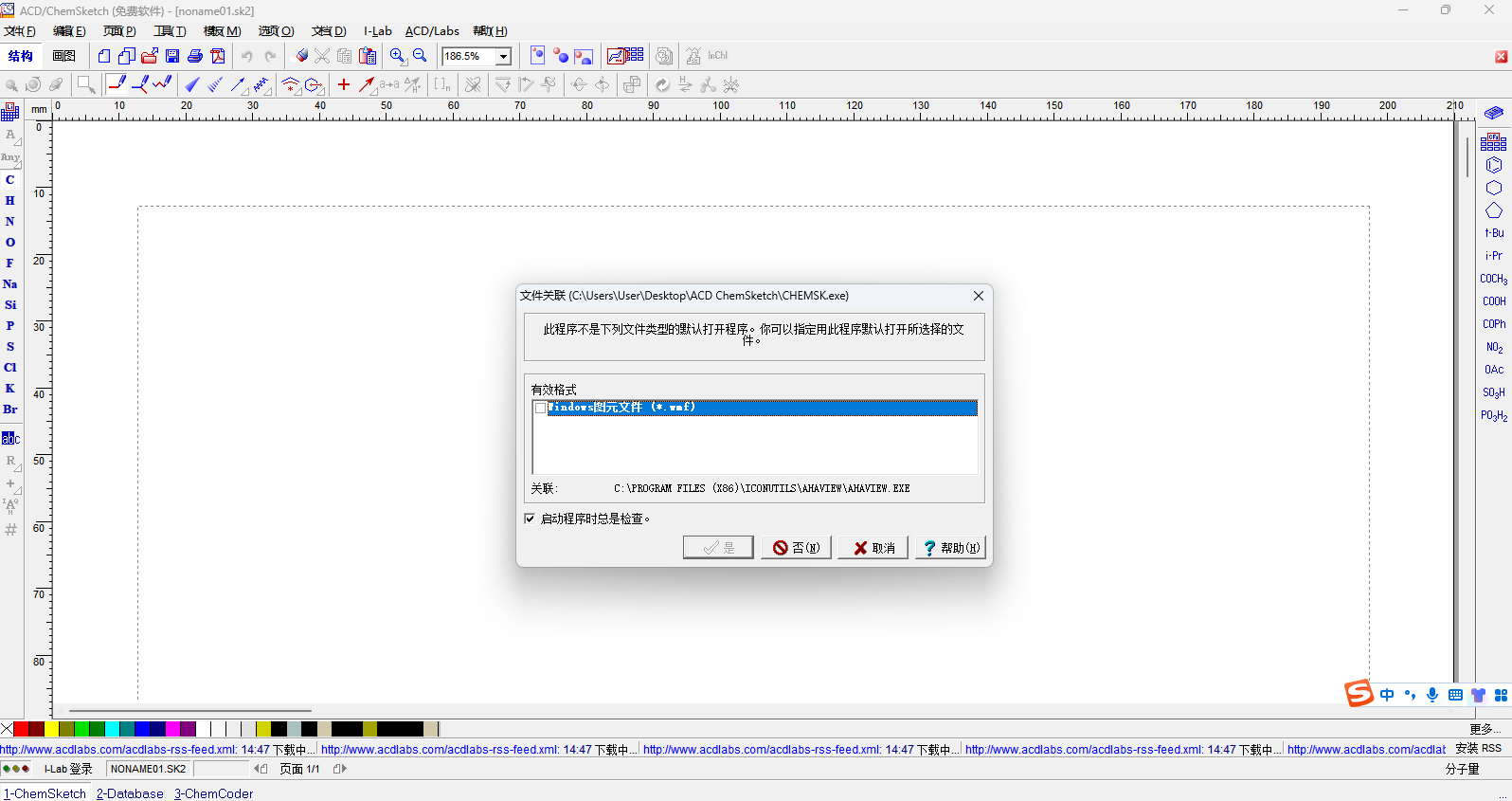Screen dimensions: 1512x801
Task: Click the 186.5% zoom input field
Action: tap(469, 57)
